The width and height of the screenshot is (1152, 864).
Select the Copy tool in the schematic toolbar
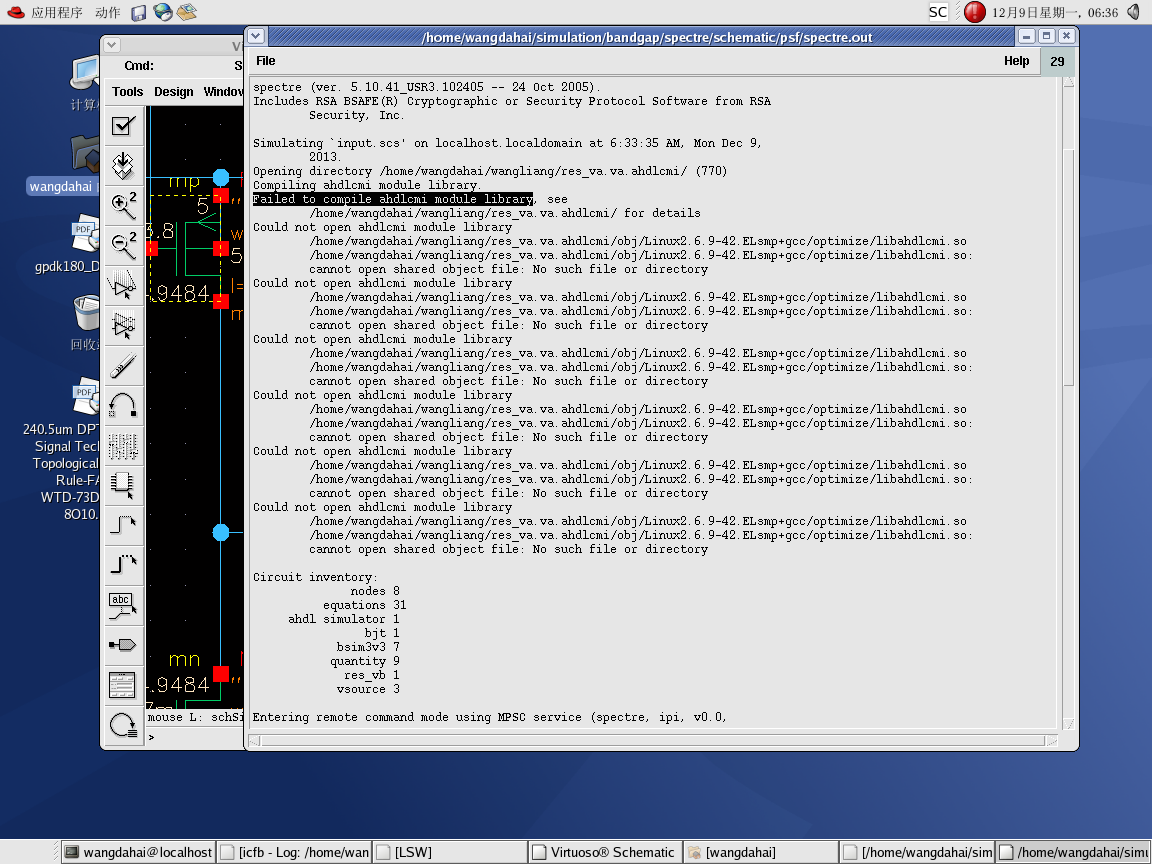(123, 324)
